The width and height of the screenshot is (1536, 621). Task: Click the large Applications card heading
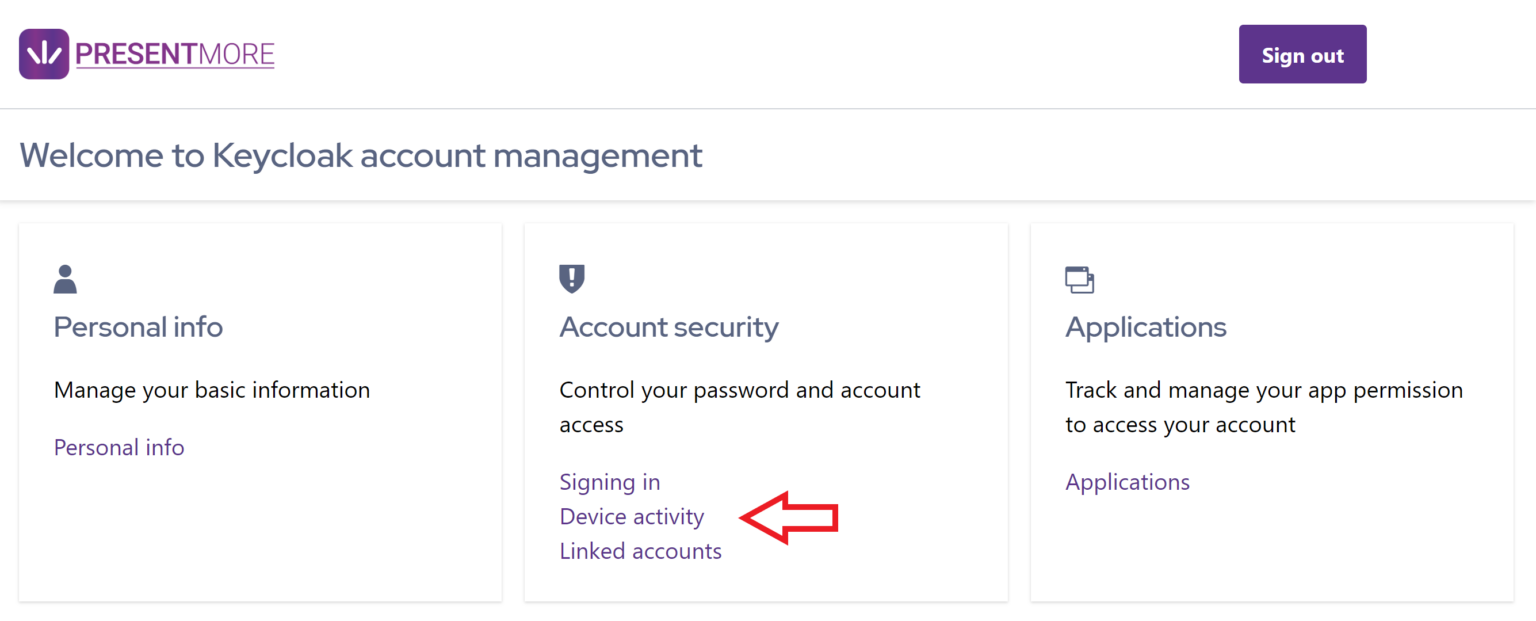[1146, 327]
